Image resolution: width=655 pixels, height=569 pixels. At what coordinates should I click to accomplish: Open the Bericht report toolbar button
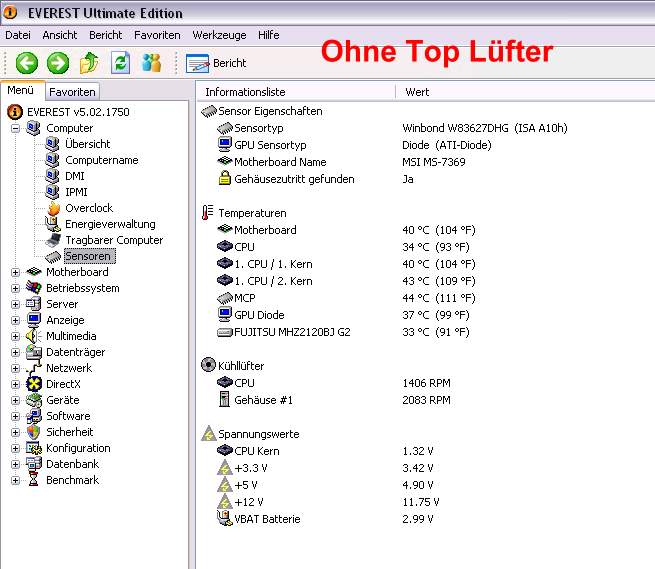point(216,63)
